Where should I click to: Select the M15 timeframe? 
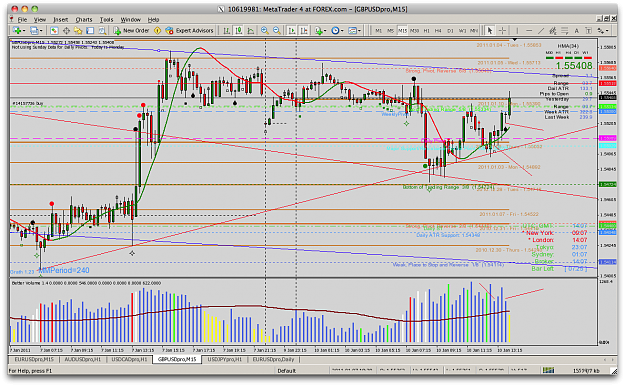pos(402,31)
